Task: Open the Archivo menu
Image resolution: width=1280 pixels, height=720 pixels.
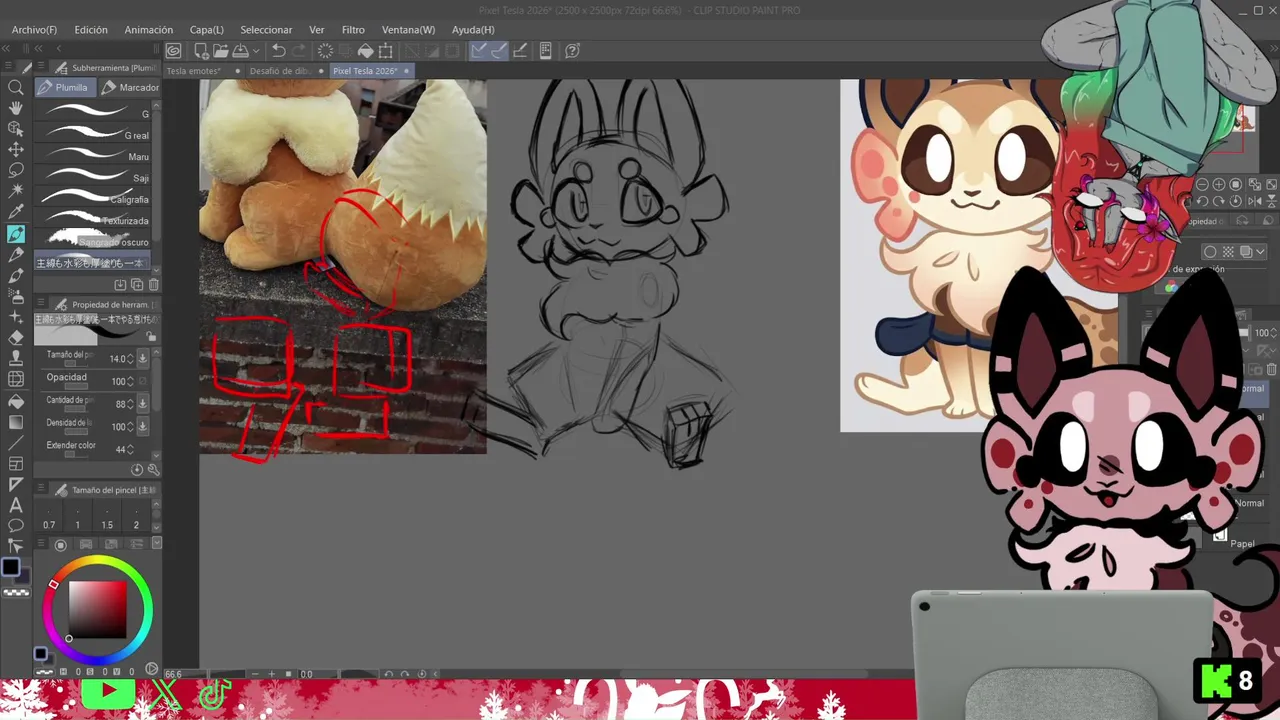Action: [x=34, y=30]
